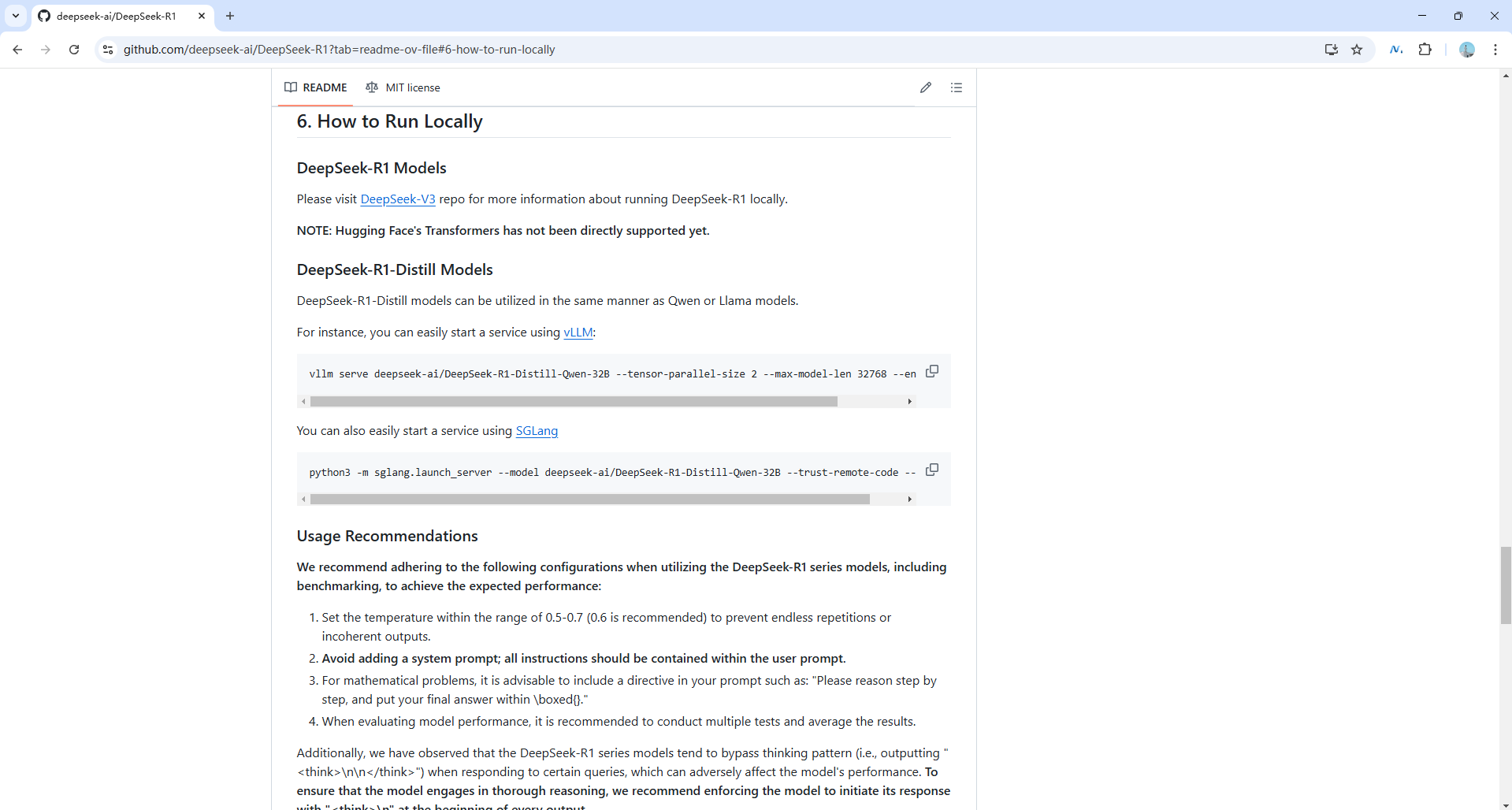This screenshot has width=1512, height=810.
Task: Click the page scroll up arrow
Action: 1506,76
